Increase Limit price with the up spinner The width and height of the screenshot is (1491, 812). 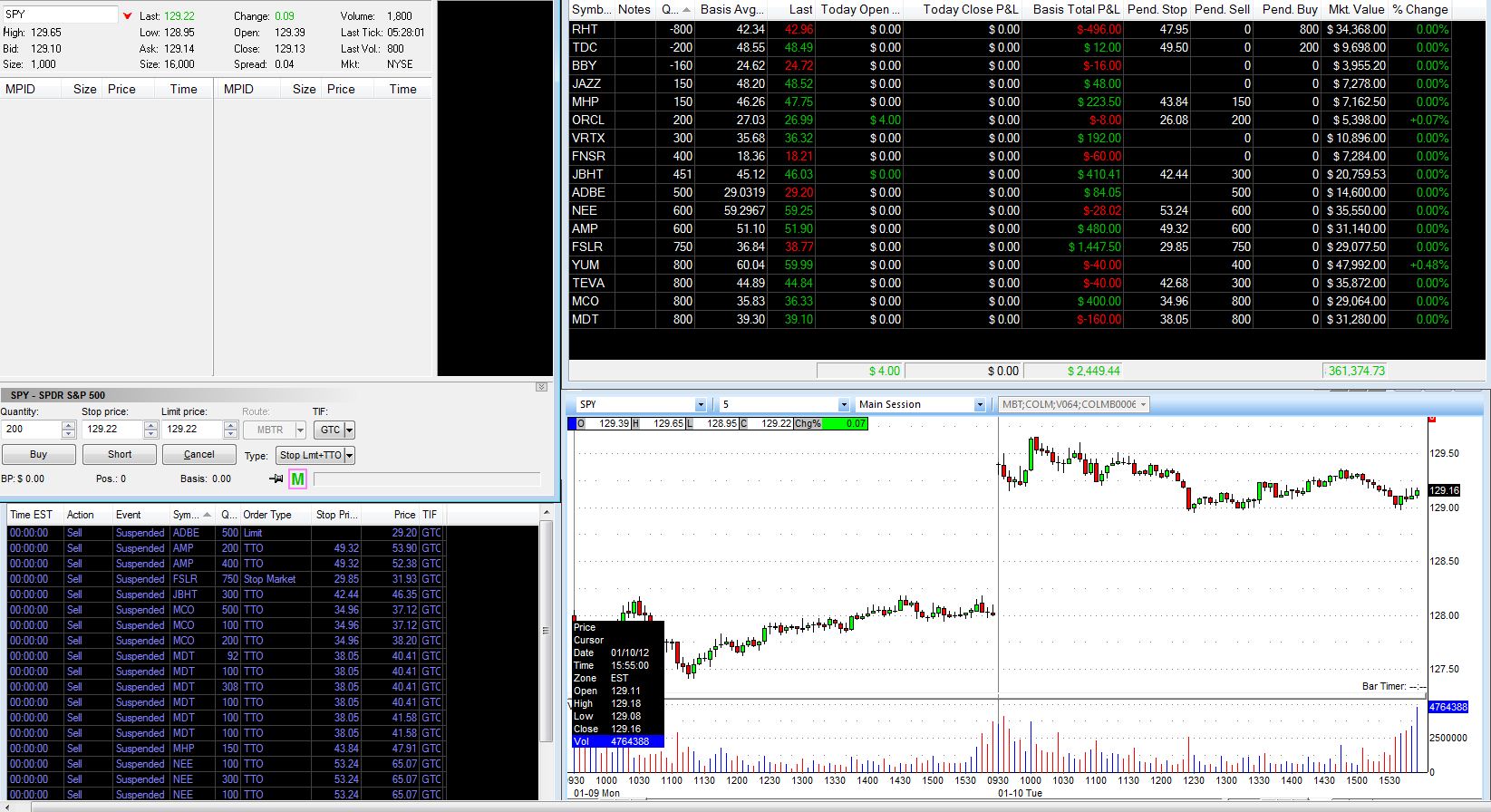pos(229,425)
